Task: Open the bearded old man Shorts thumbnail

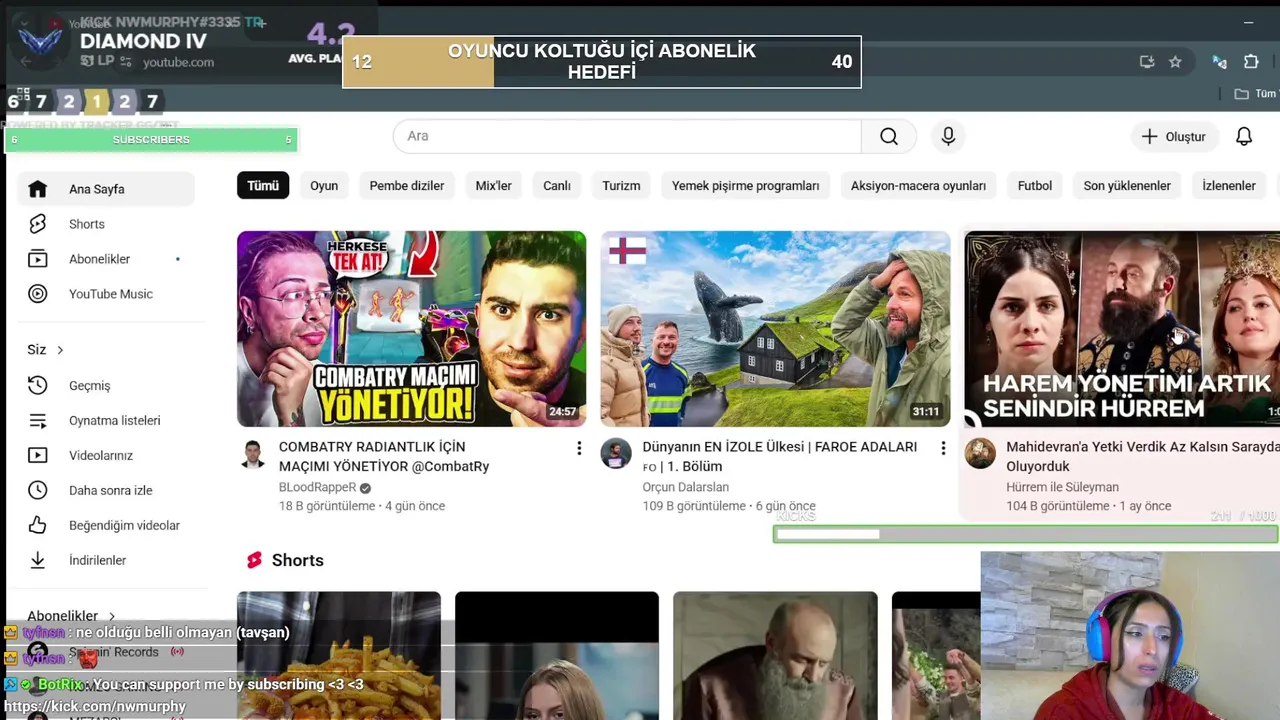Action: click(775, 655)
